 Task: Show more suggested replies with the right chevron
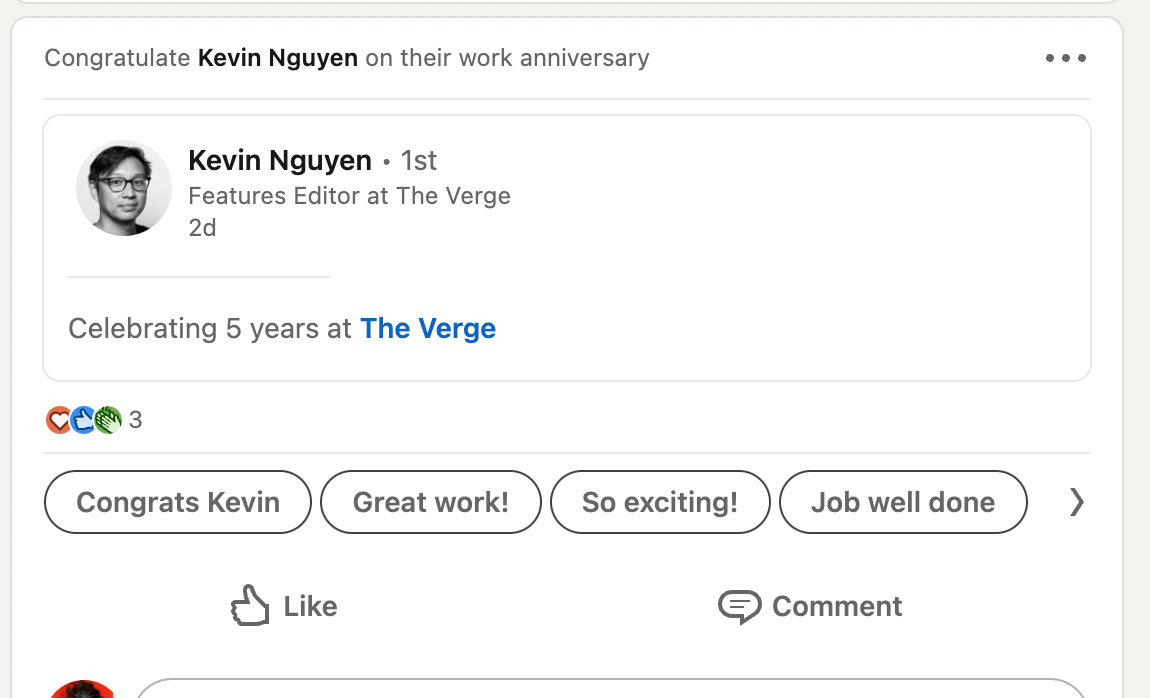pos(1076,502)
